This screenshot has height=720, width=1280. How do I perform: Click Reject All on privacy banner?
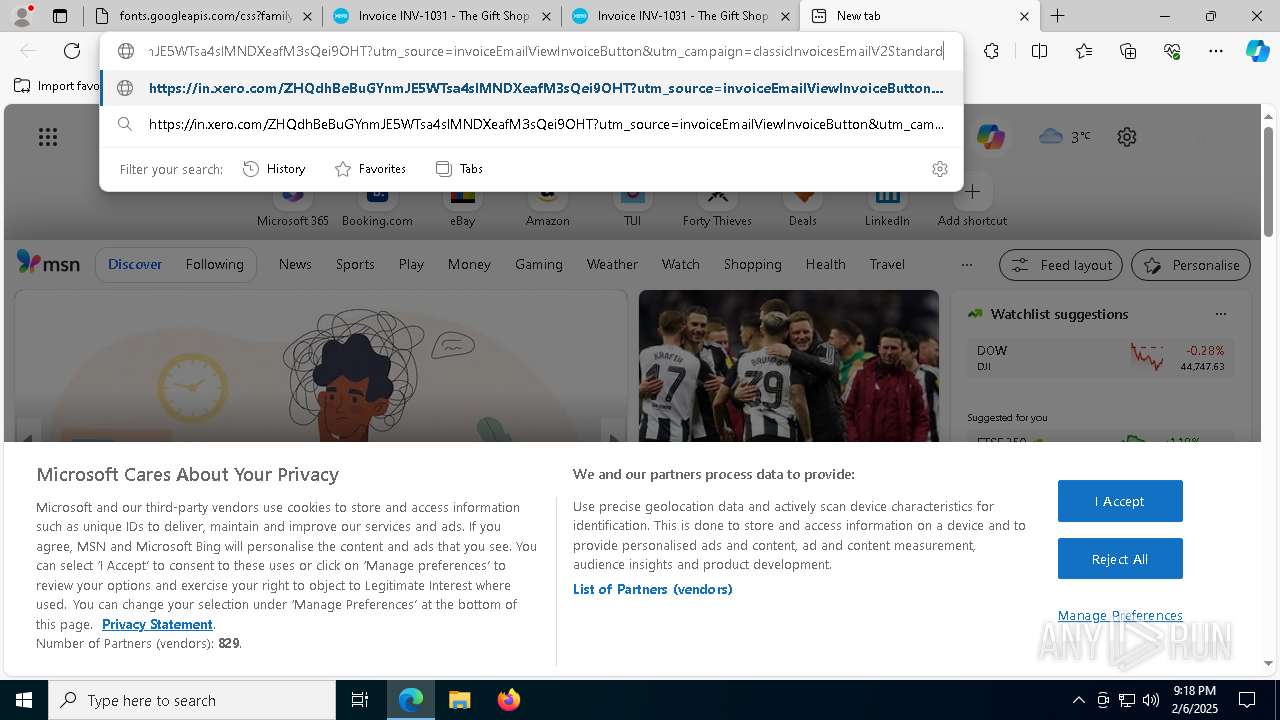1120,559
